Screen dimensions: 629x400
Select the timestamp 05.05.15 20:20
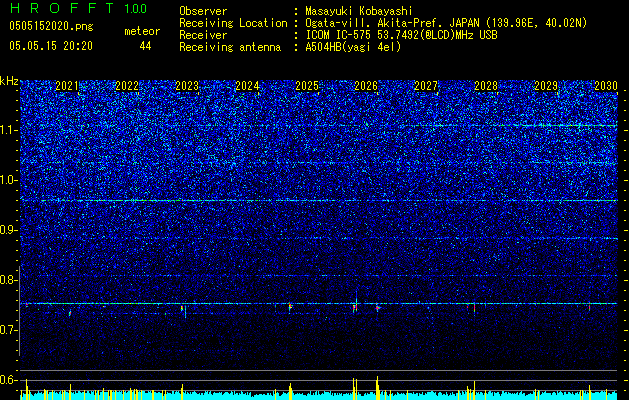[51, 46]
